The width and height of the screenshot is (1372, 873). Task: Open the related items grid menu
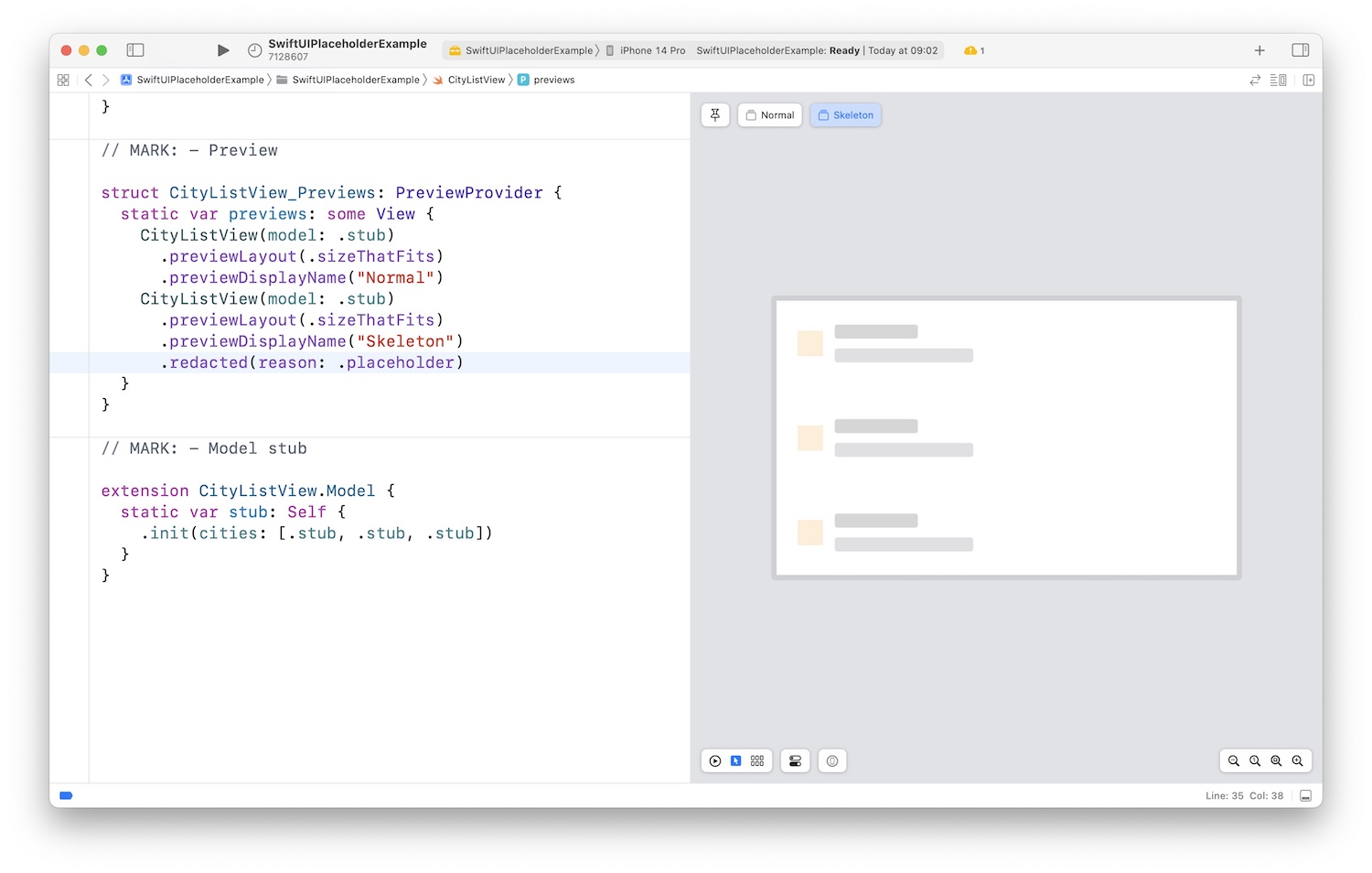63,80
